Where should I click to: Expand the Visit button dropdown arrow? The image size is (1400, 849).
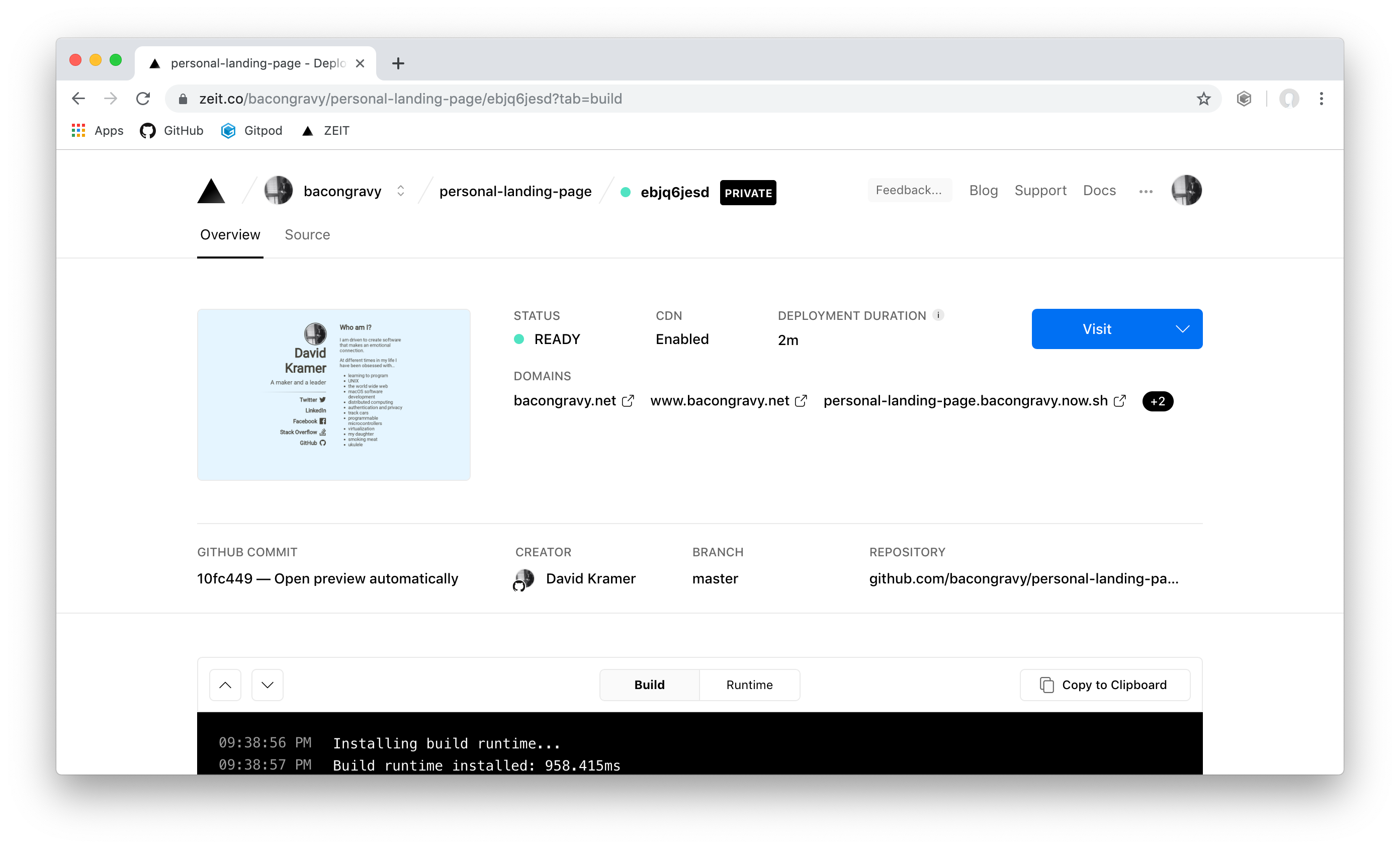coord(1182,329)
